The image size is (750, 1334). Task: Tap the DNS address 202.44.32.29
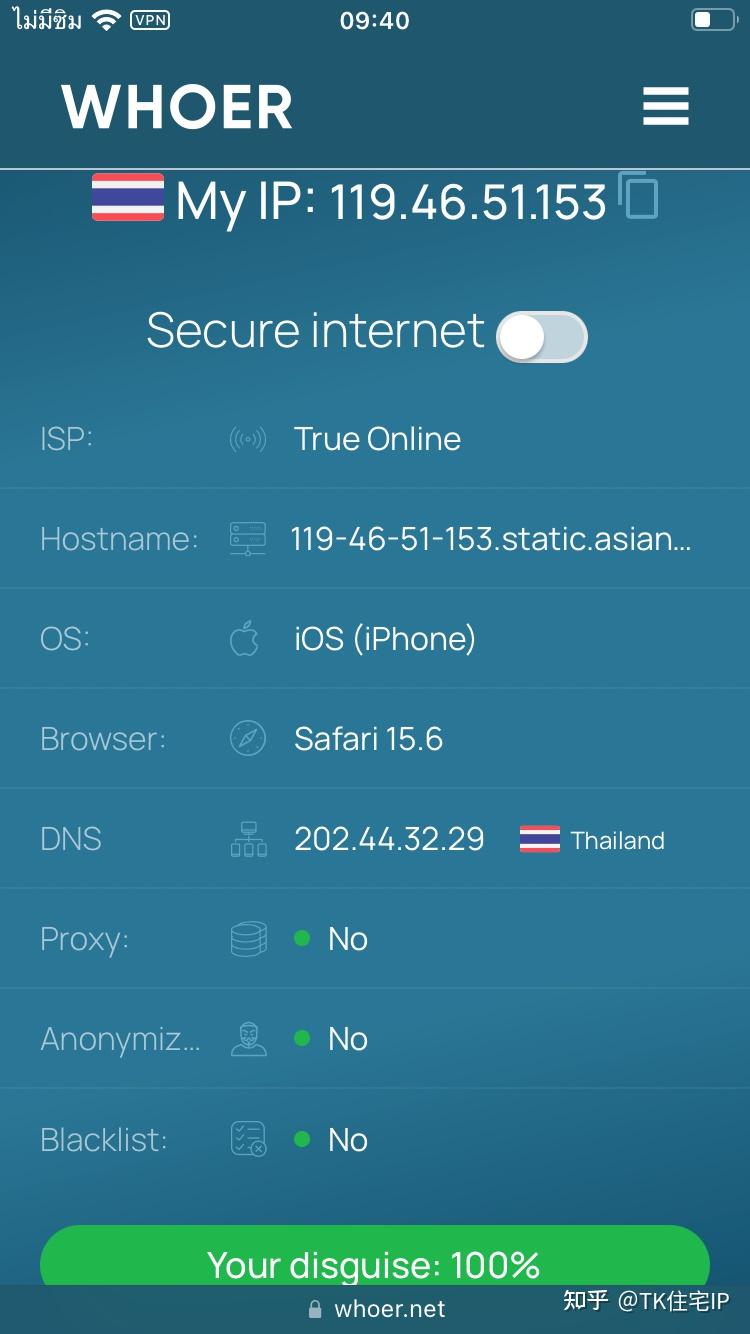389,839
